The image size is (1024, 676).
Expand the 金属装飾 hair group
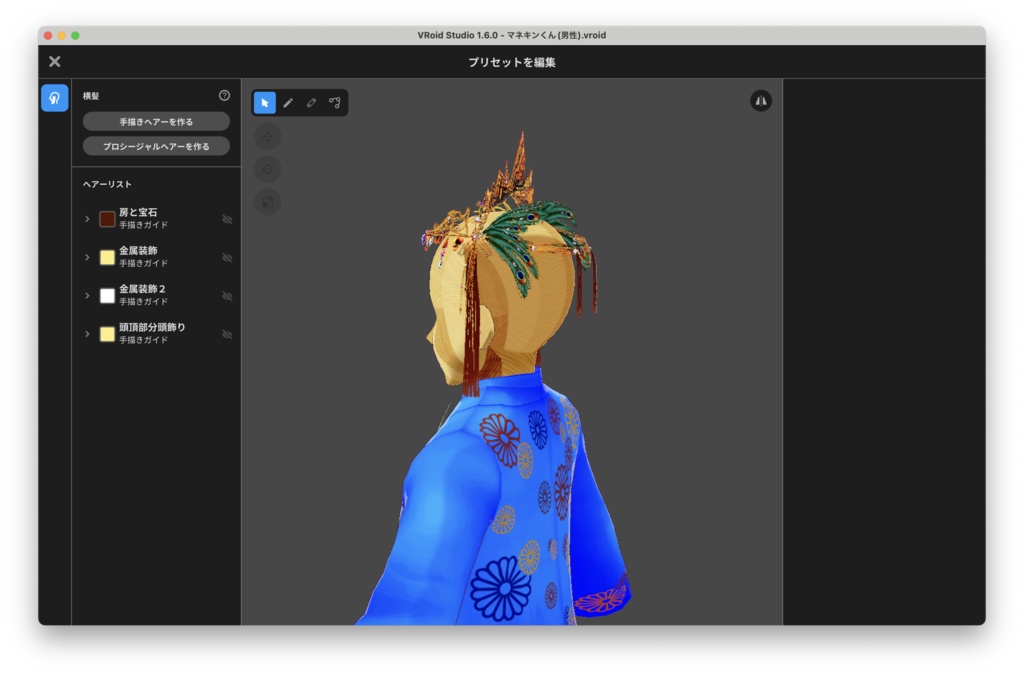point(87,257)
